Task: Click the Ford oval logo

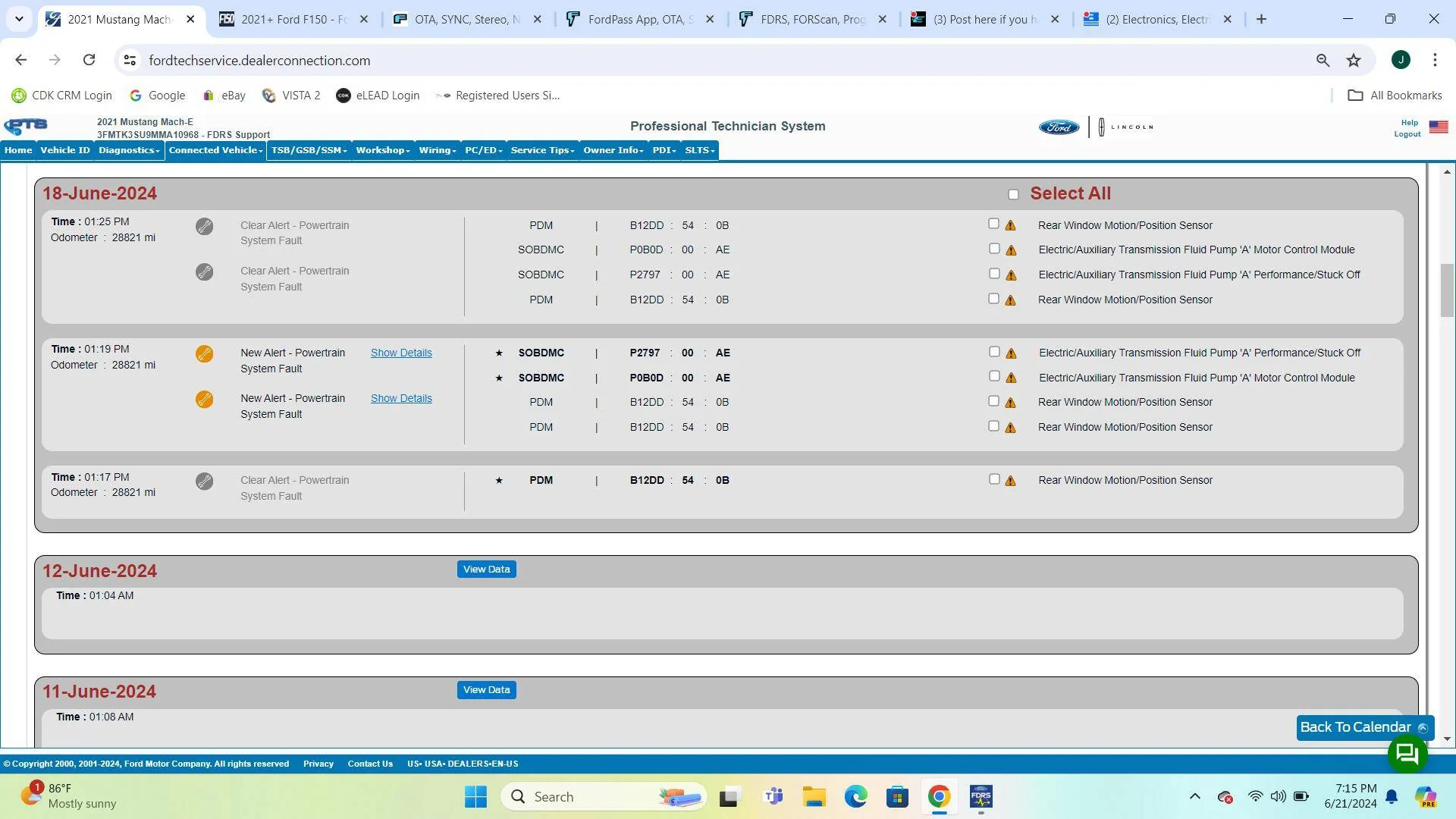Action: [x=1059, y=127]
